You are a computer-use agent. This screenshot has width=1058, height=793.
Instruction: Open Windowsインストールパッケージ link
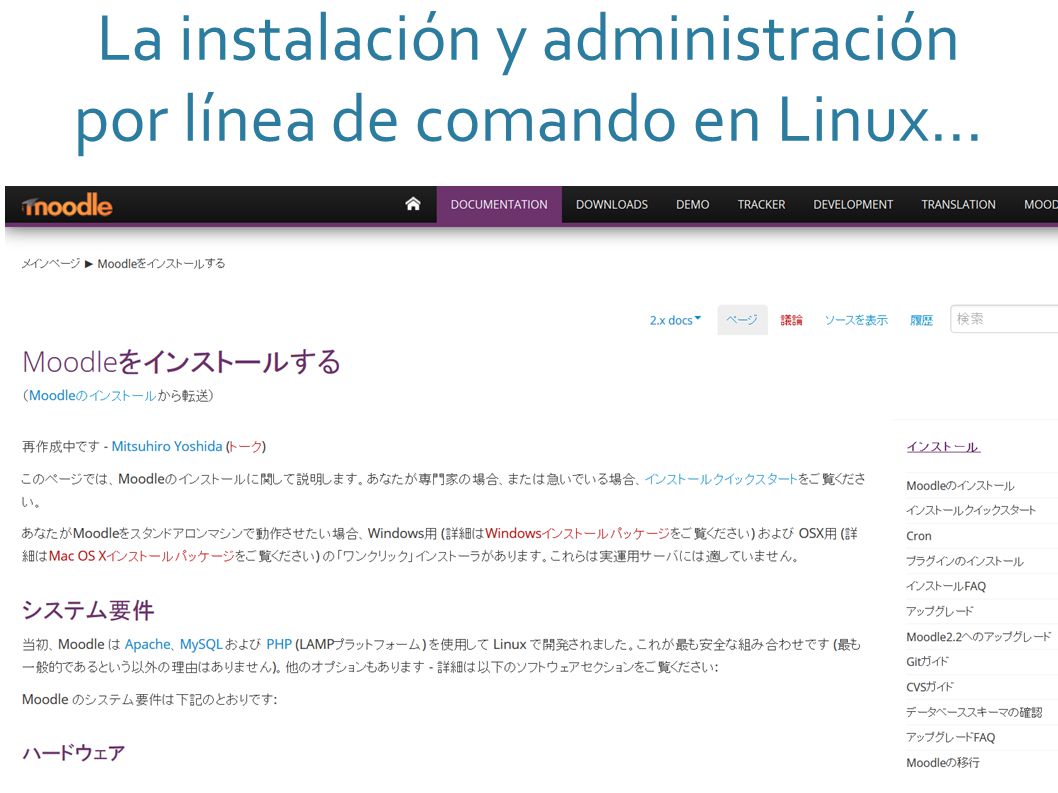pyautogui.click(x=577, y=533)
